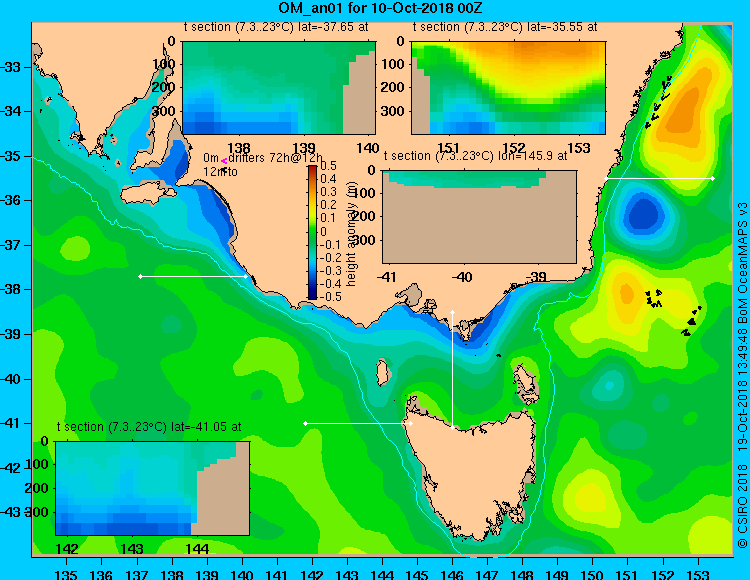750x580 pixels.
Task: Click the black drifter cluster near 38.7S 152.8E
Action: (691, 321)
